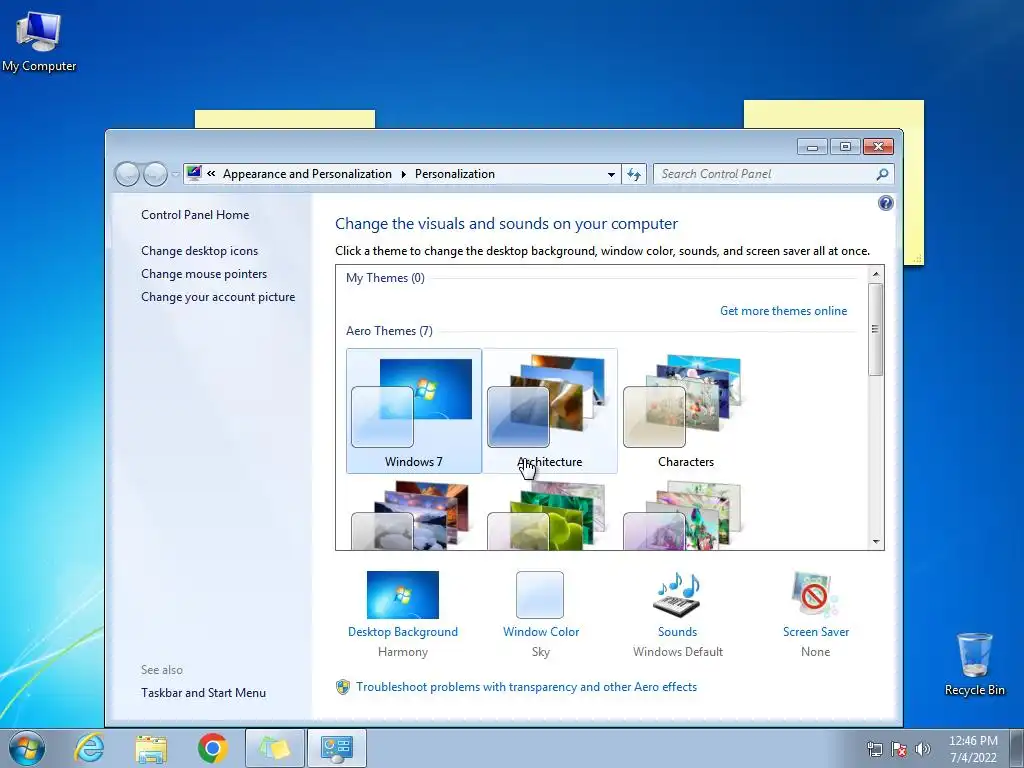The height and width of the screenshot is (768, 1024).
Task: Select the Nature theme thumbnail below Architecture
Action: (x=549, y=515)
